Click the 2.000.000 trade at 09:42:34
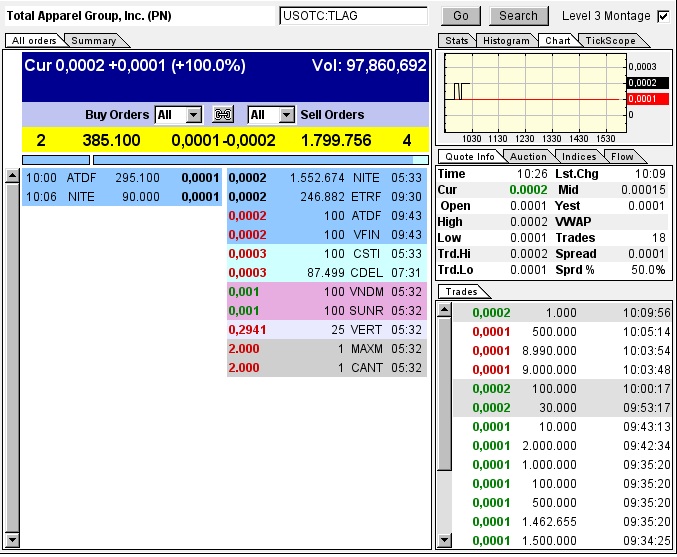 562,445
